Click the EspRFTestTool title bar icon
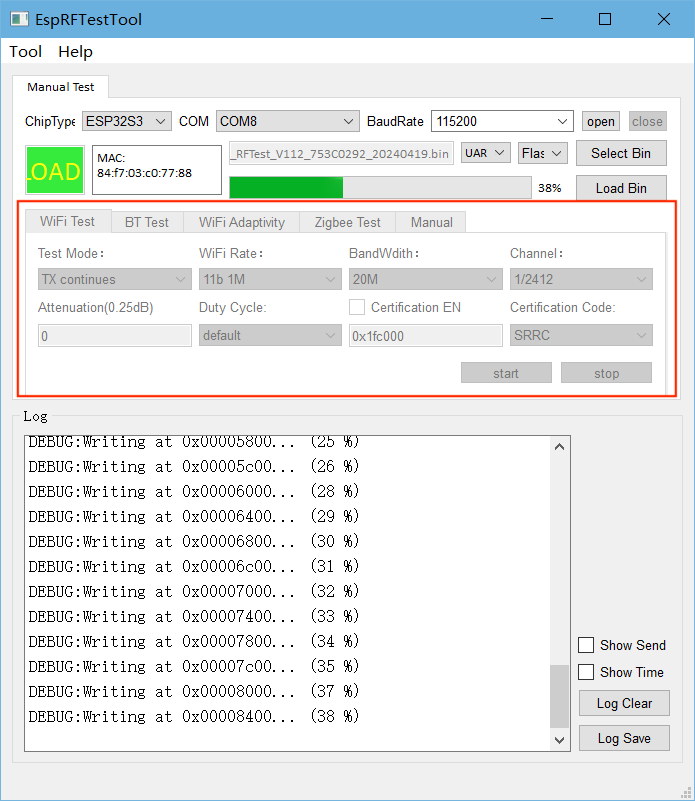Viewport: 695px width, 801px height. point(21,19)
